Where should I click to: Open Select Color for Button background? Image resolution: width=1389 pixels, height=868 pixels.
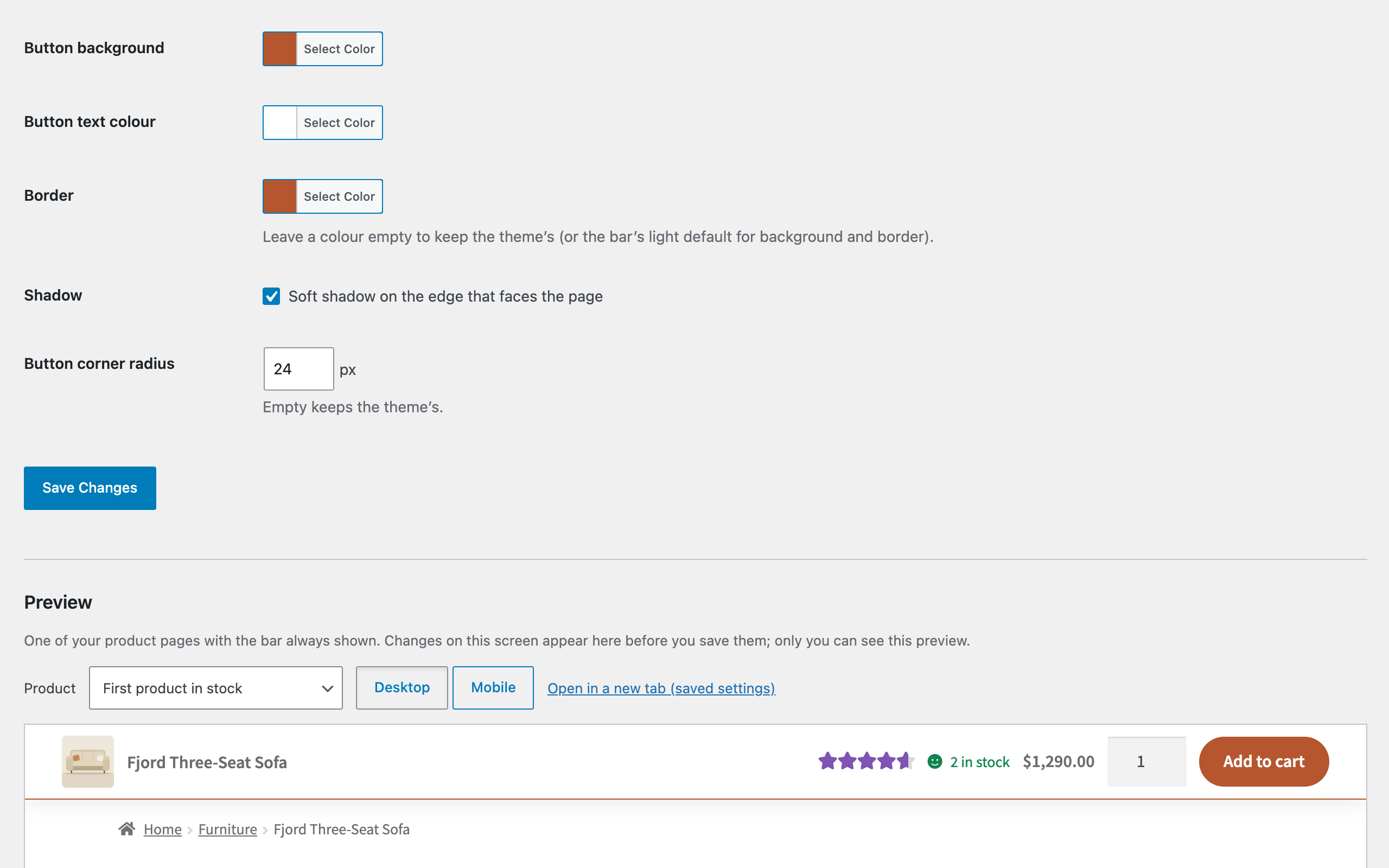(339, 49)
